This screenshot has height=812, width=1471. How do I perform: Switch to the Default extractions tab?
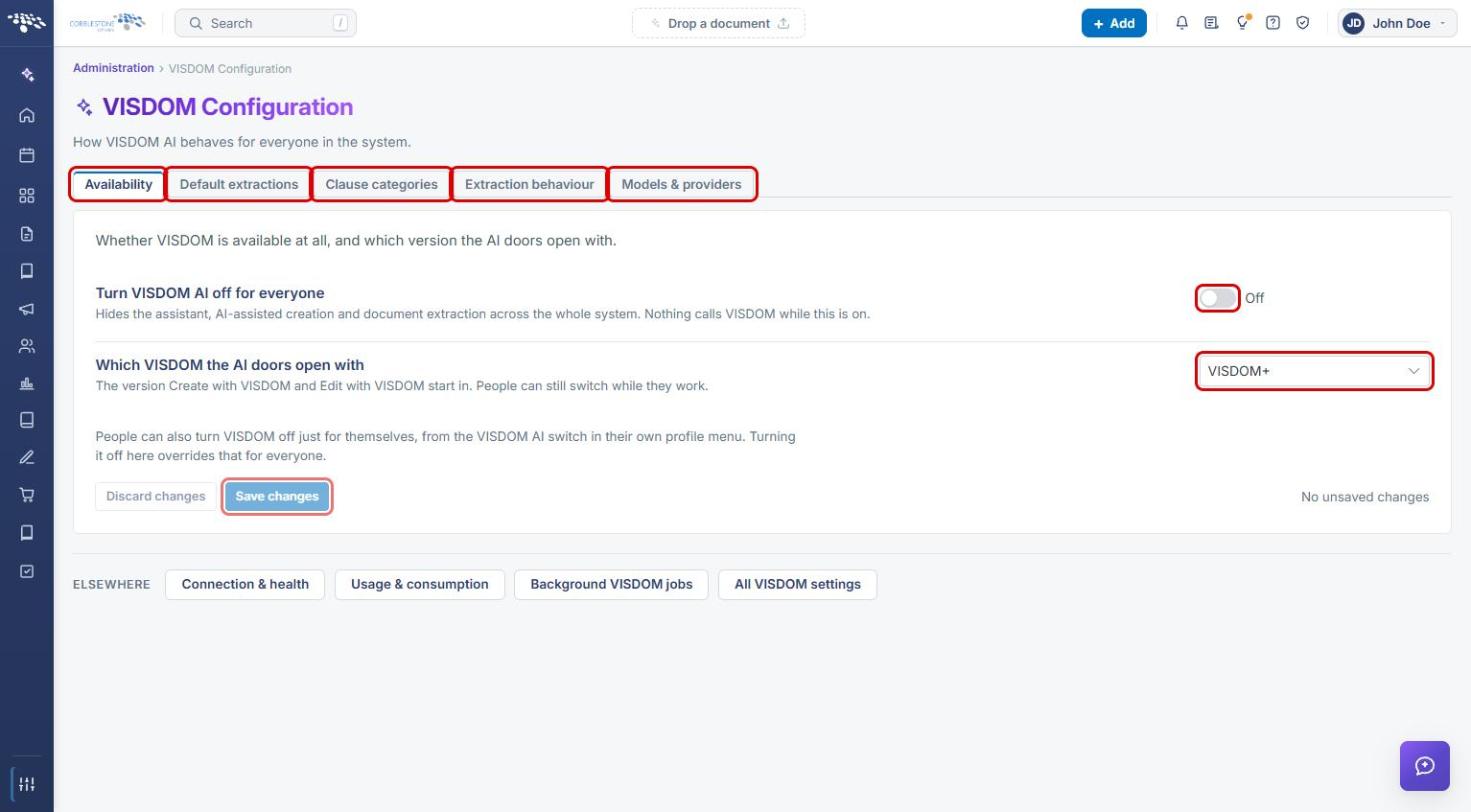(x=239, y=184)
